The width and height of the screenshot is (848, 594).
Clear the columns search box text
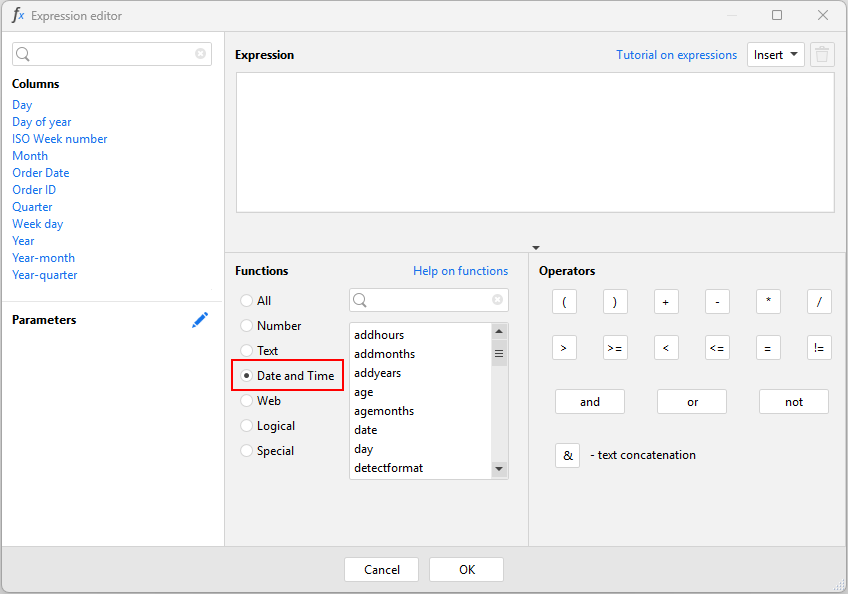200,54
